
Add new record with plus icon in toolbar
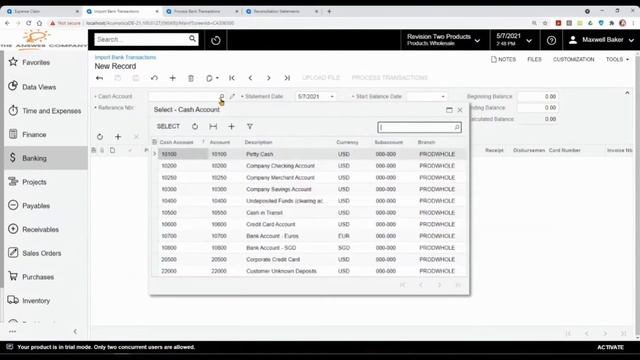click(x=172, y=78)
